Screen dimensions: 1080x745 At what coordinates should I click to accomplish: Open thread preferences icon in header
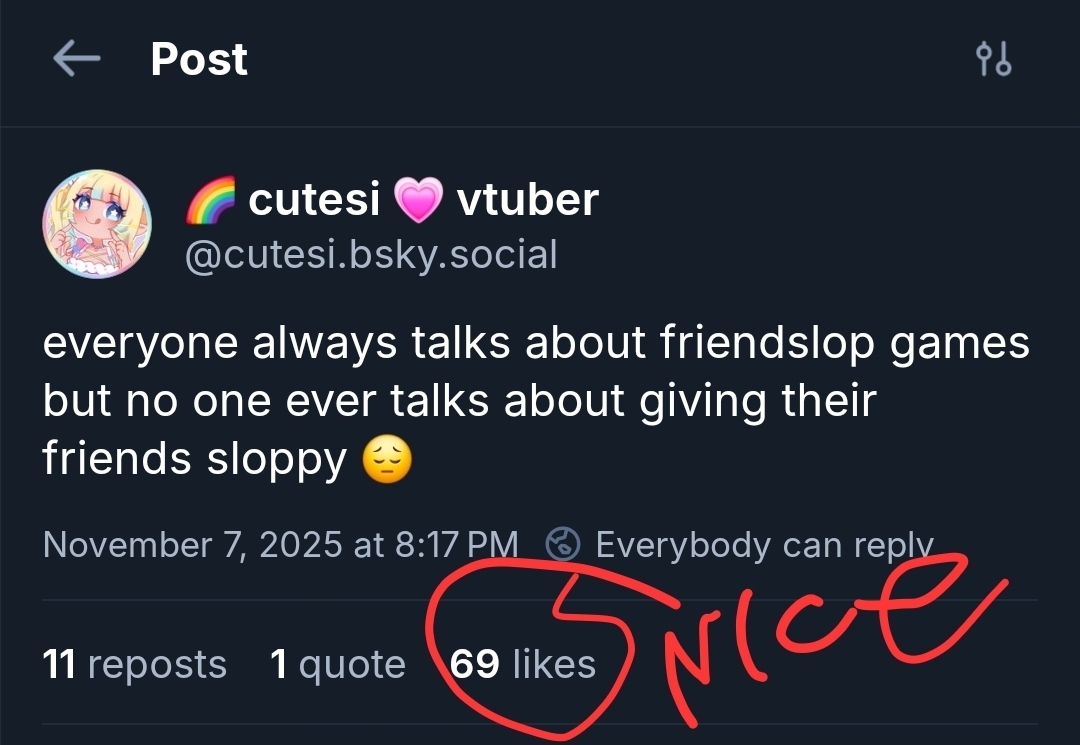coord(993,60)
